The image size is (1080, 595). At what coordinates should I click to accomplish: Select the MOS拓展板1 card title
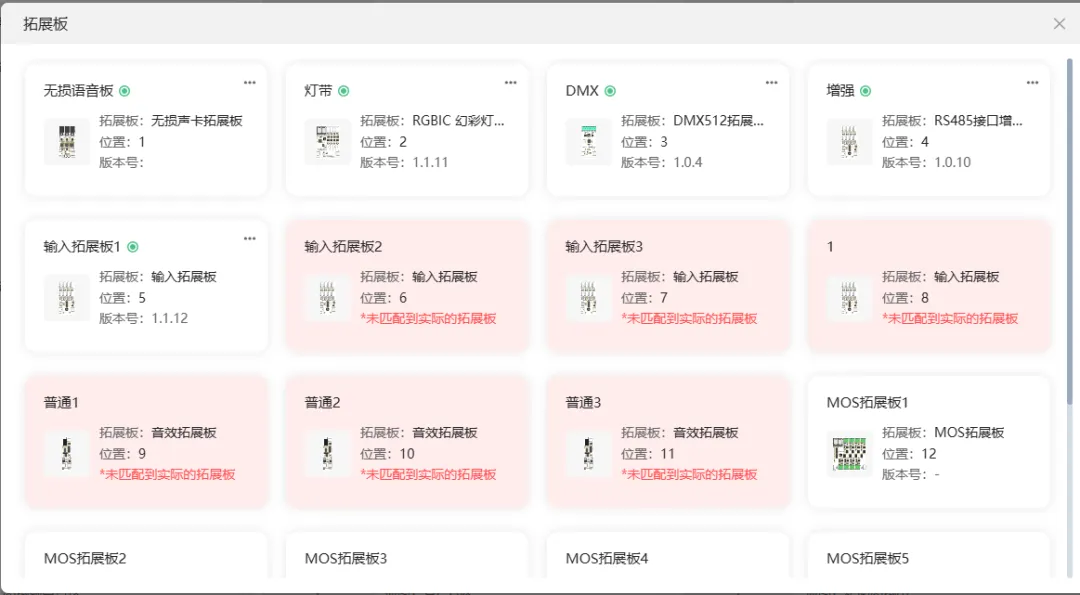[x=867, y=403]
